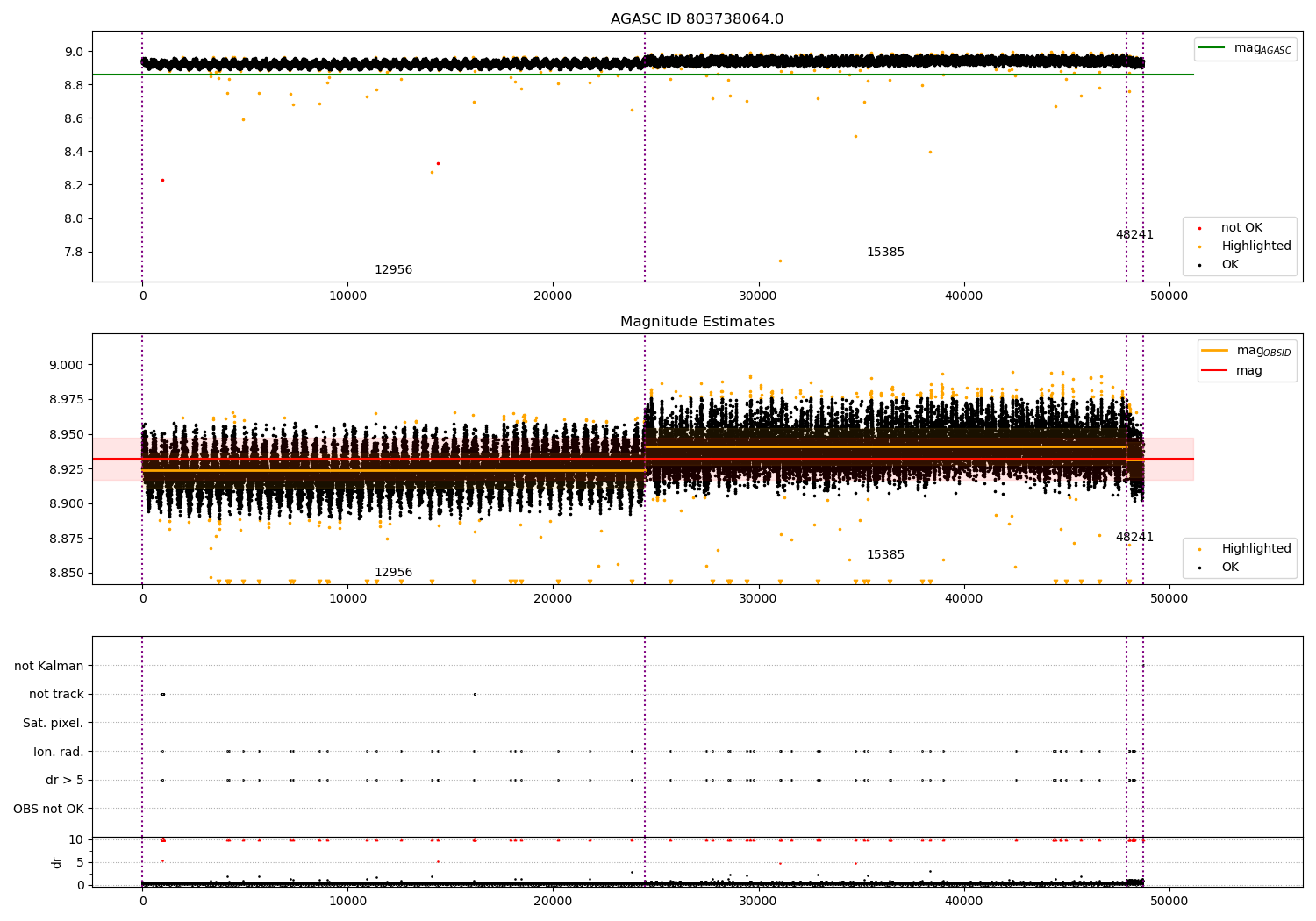Click OBSID label 48241 in Magnitude Estimates plot
This screenshot has width=1316, height=921.
coord(1134,538)
